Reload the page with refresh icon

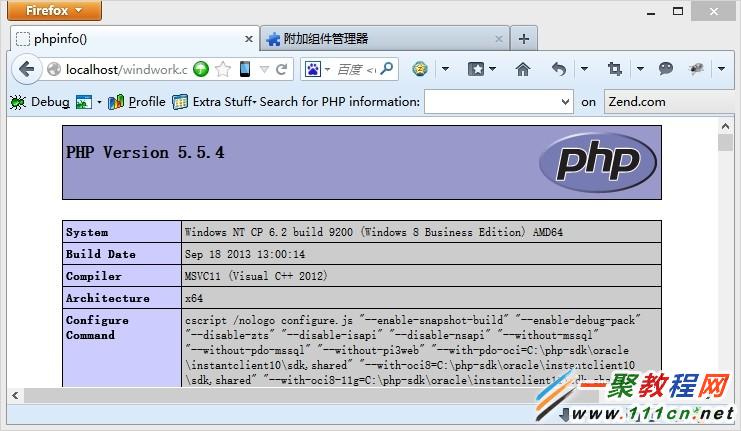point(282,69)
